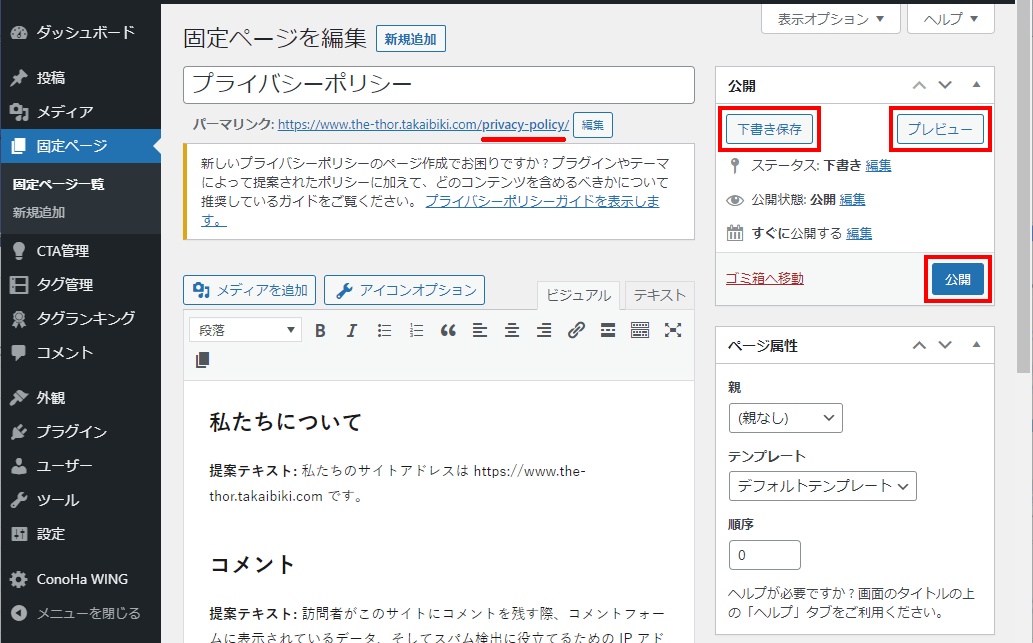1033x643 pixels.
Task: Apply italic formatting in the editor toolbar
Action: click(x=351, y=331)
